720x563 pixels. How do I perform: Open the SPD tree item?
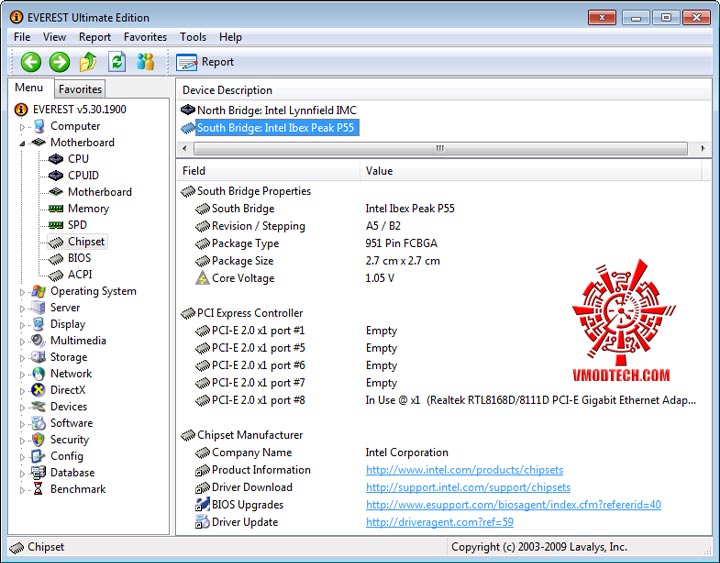pyautogui.click(x=77, y=225)
